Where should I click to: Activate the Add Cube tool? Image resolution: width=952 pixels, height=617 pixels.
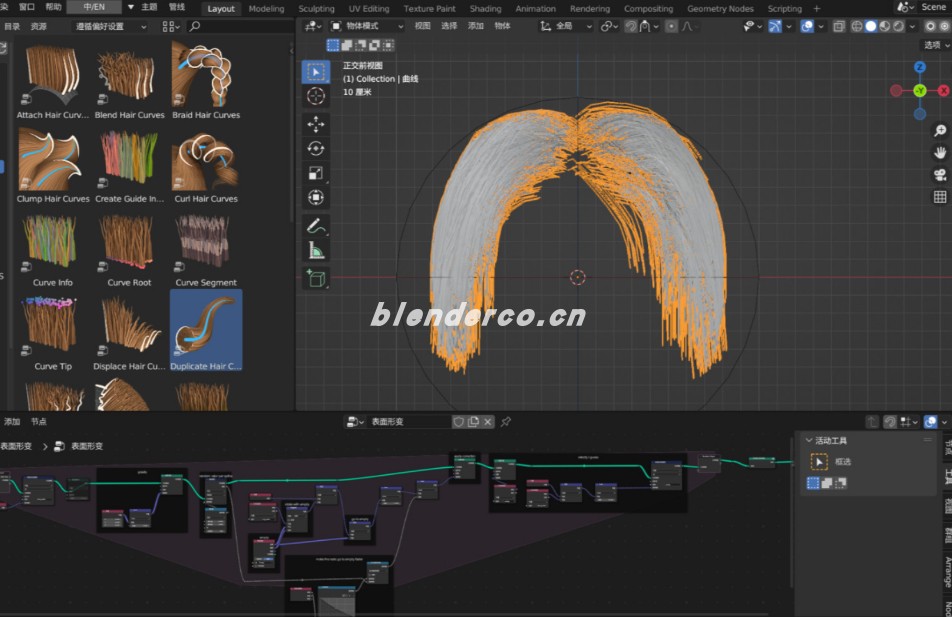click(x=316, y=278)
